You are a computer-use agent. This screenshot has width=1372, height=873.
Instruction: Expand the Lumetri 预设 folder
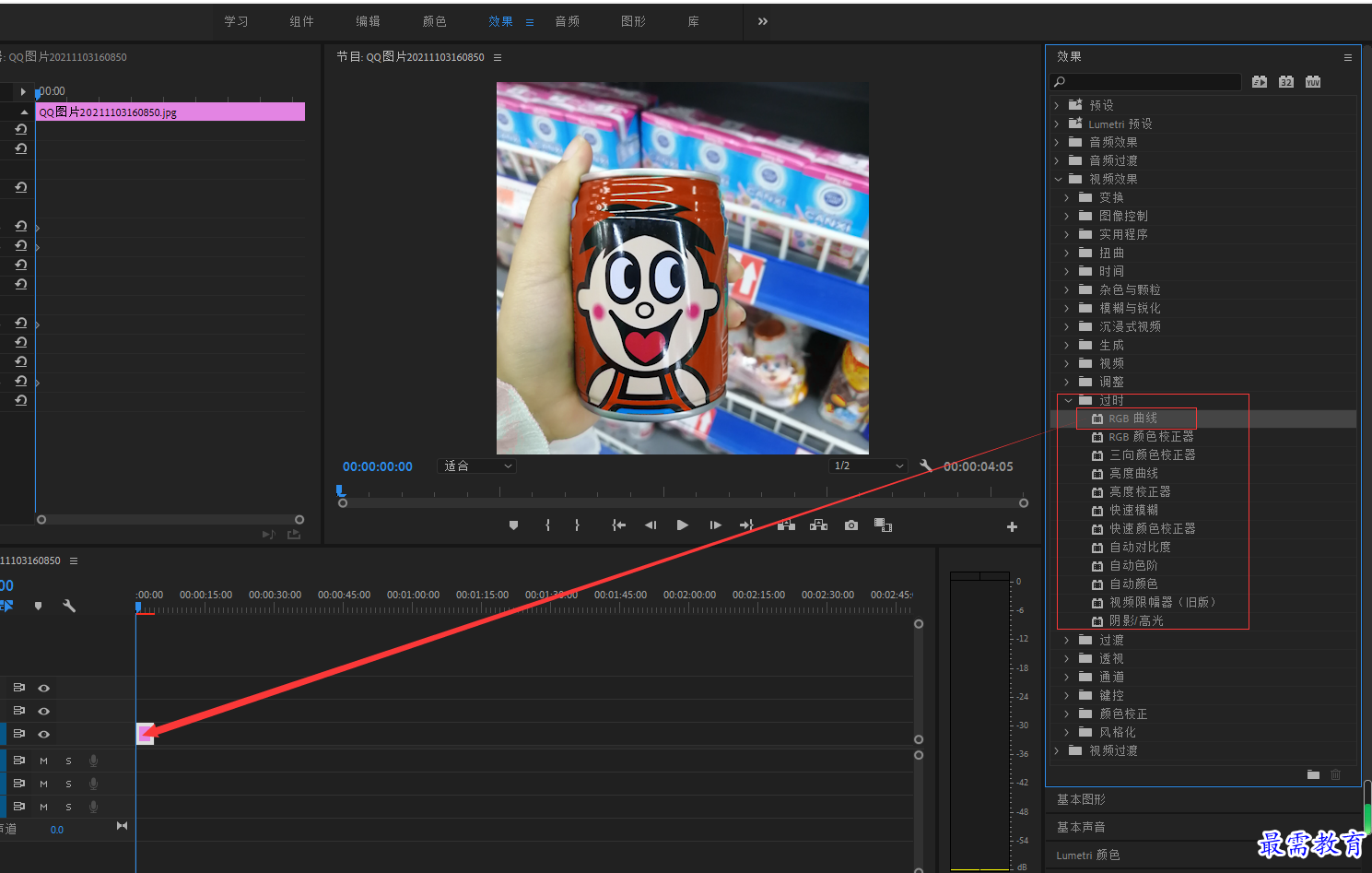click(x=1057, y=124)
